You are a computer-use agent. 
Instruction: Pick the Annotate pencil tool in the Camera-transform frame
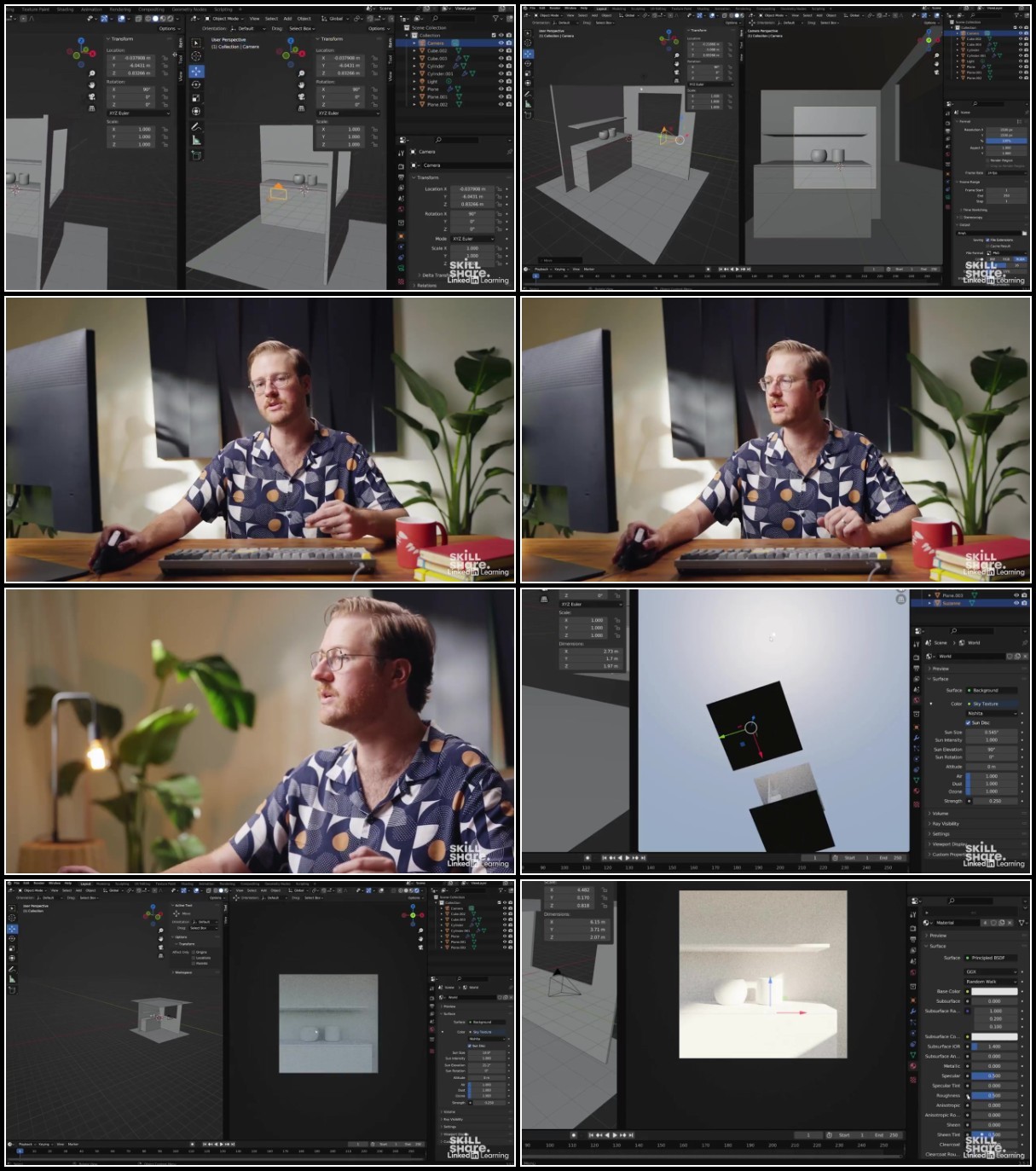tap(196, 126)
